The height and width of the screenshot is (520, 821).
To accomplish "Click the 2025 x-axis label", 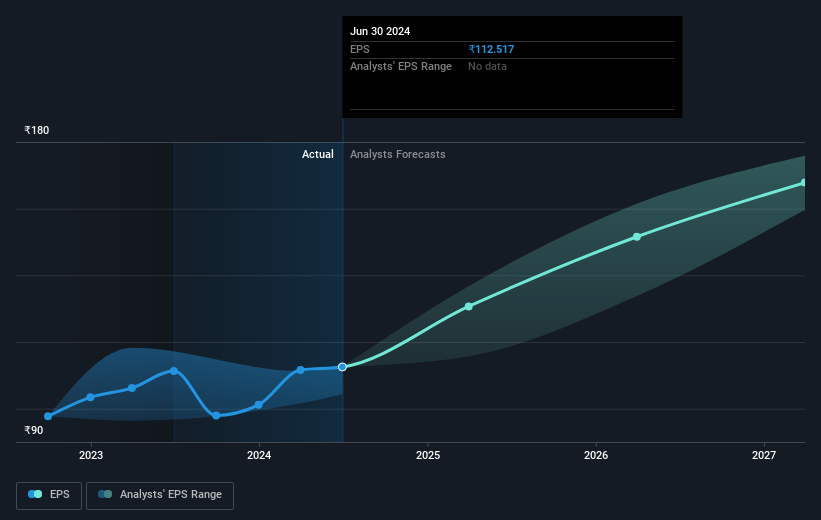I will pos(428,455).
